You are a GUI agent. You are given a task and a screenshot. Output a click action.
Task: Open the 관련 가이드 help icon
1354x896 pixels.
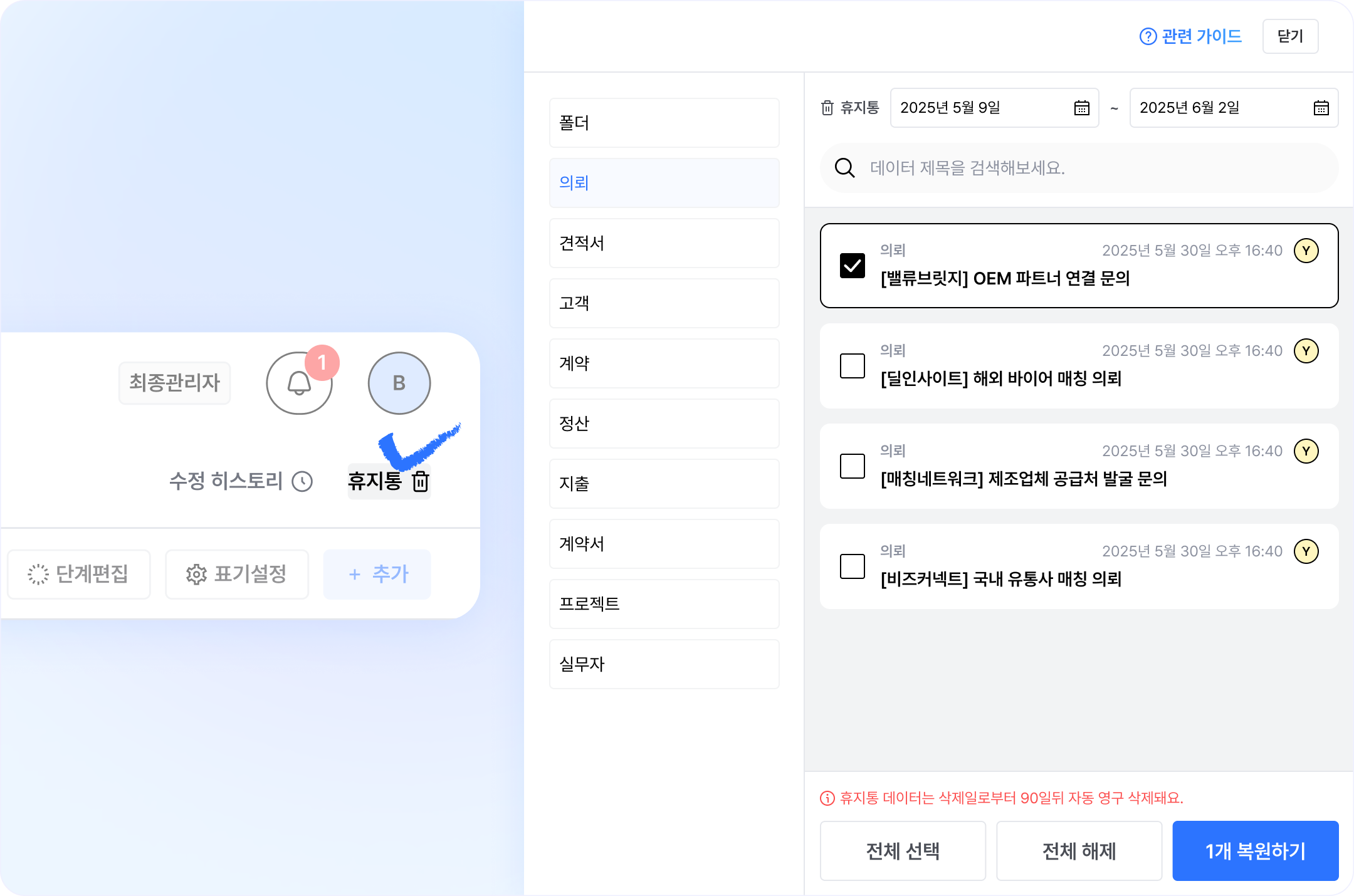1148,36
